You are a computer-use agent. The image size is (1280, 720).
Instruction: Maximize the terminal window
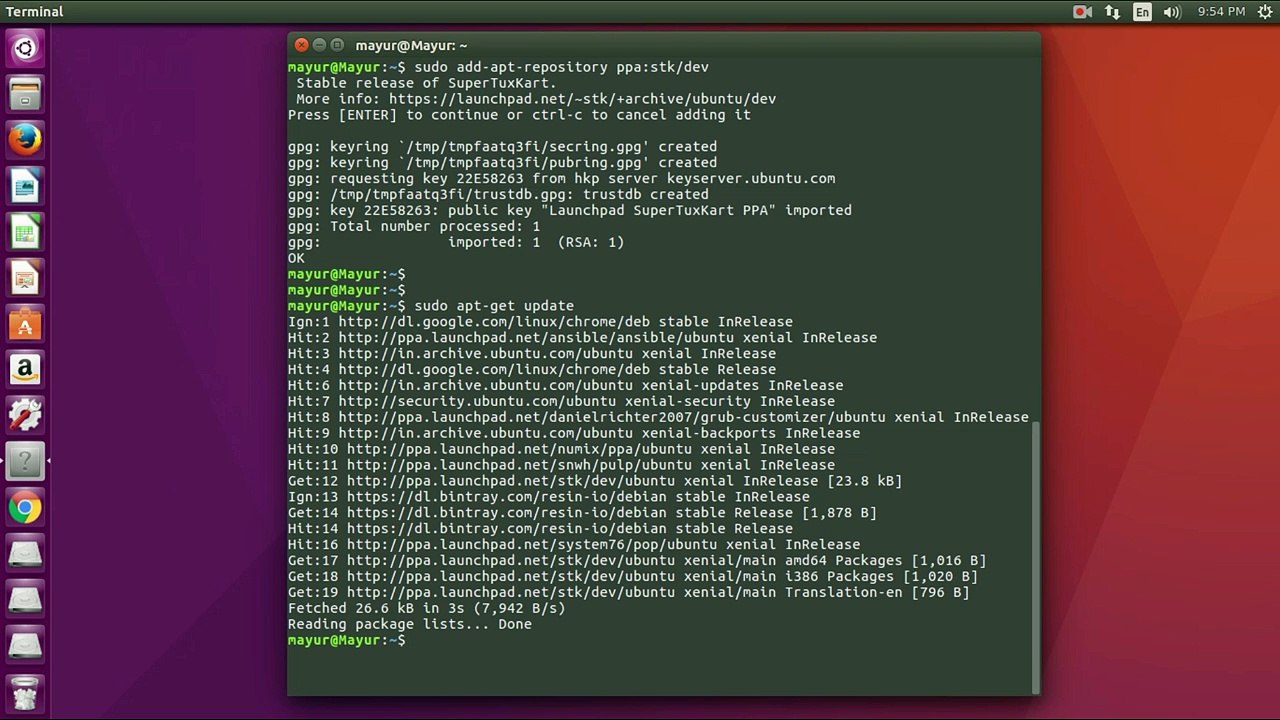pos(337,45)
